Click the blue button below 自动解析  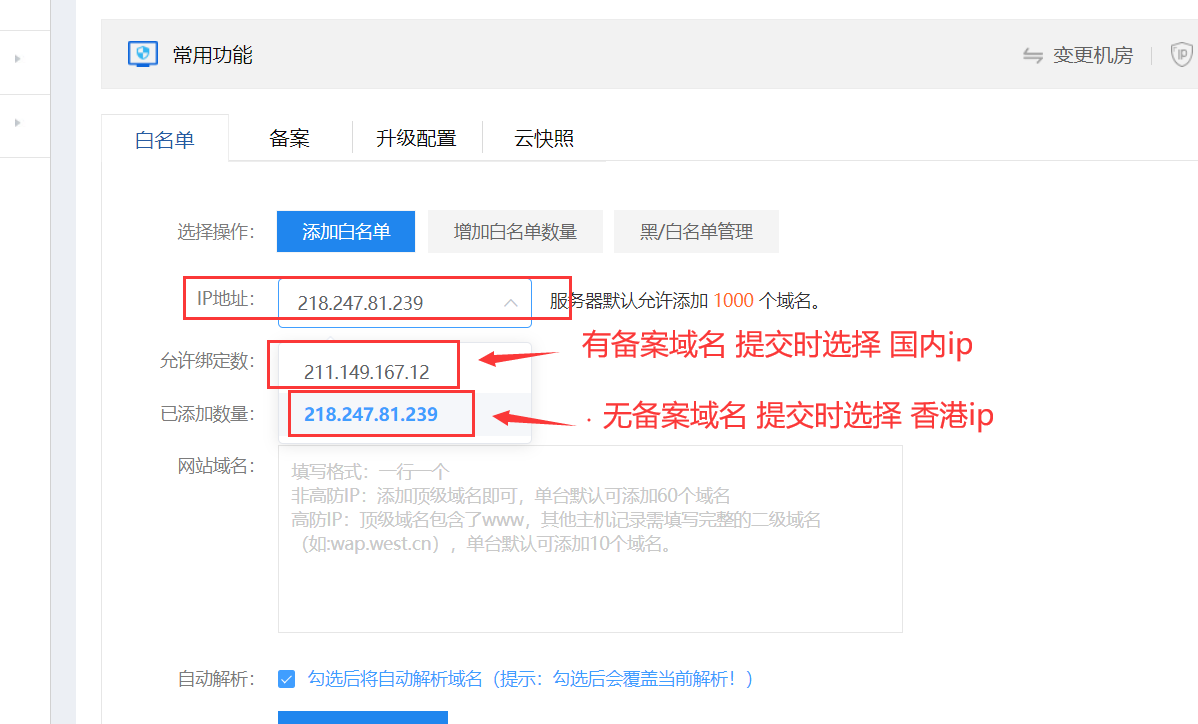pyautogui.click(x=362, y=717)
